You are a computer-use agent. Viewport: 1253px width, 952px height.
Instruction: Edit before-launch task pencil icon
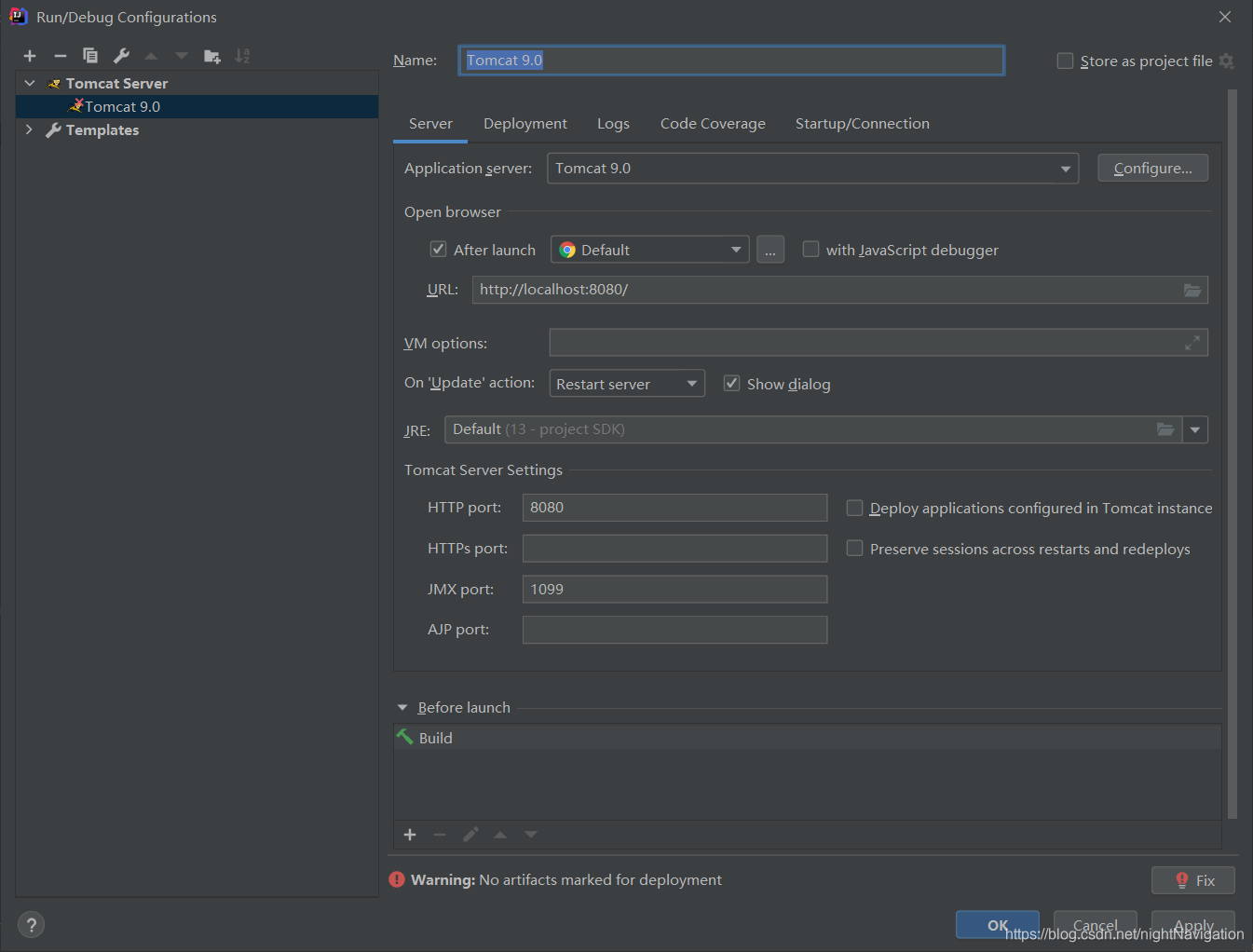coord(470,835)
